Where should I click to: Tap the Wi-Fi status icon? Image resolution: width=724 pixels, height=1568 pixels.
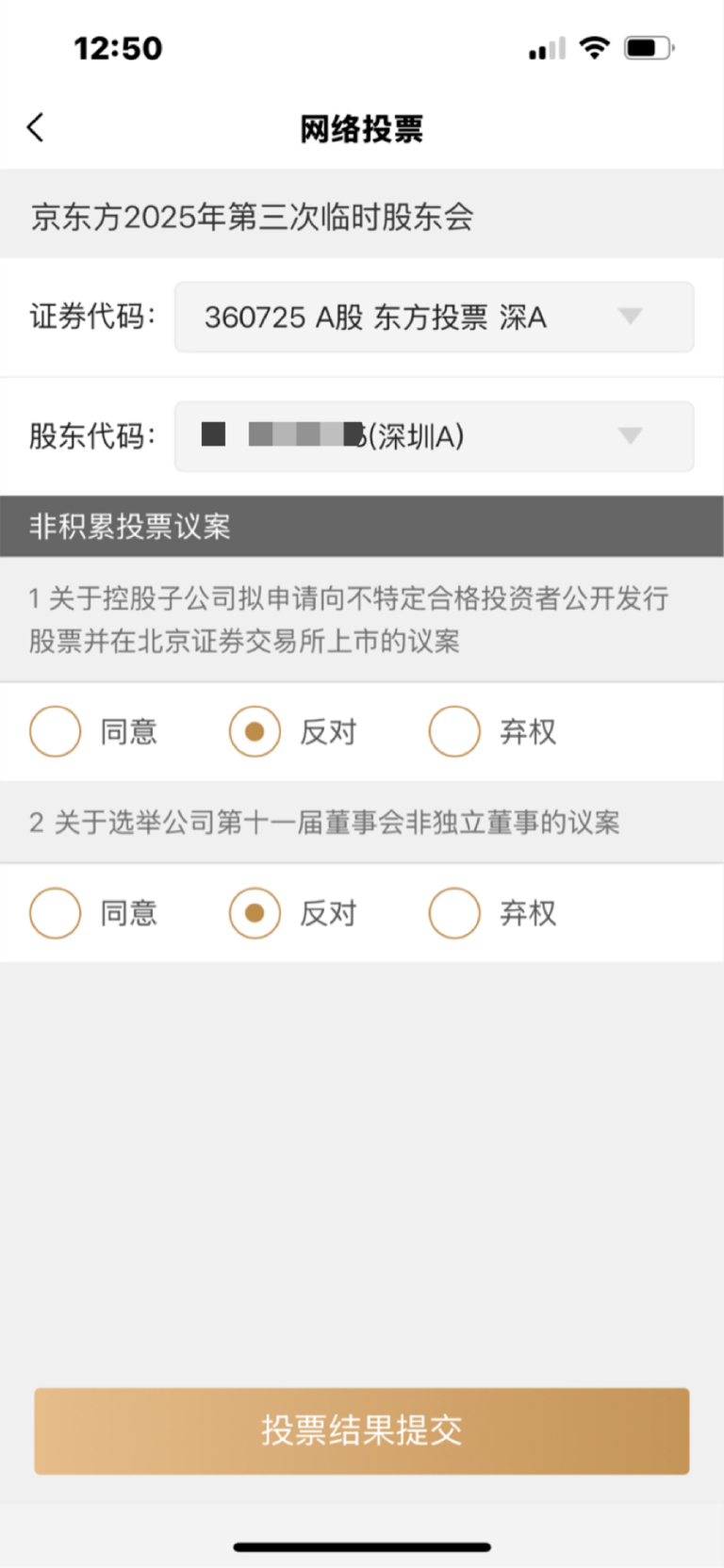pyautogui.click(x=595, y=47)
